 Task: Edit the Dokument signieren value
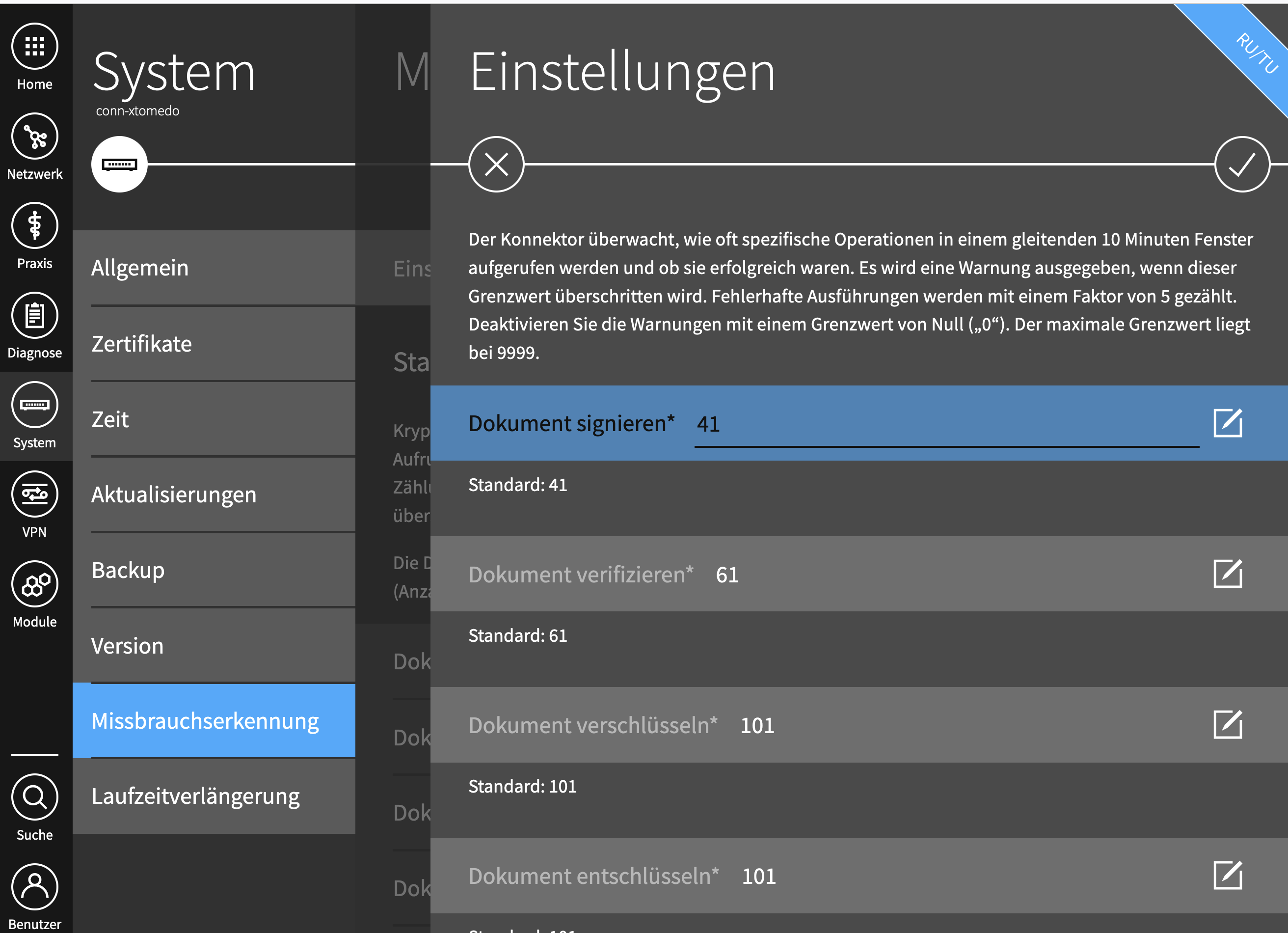1228,423
